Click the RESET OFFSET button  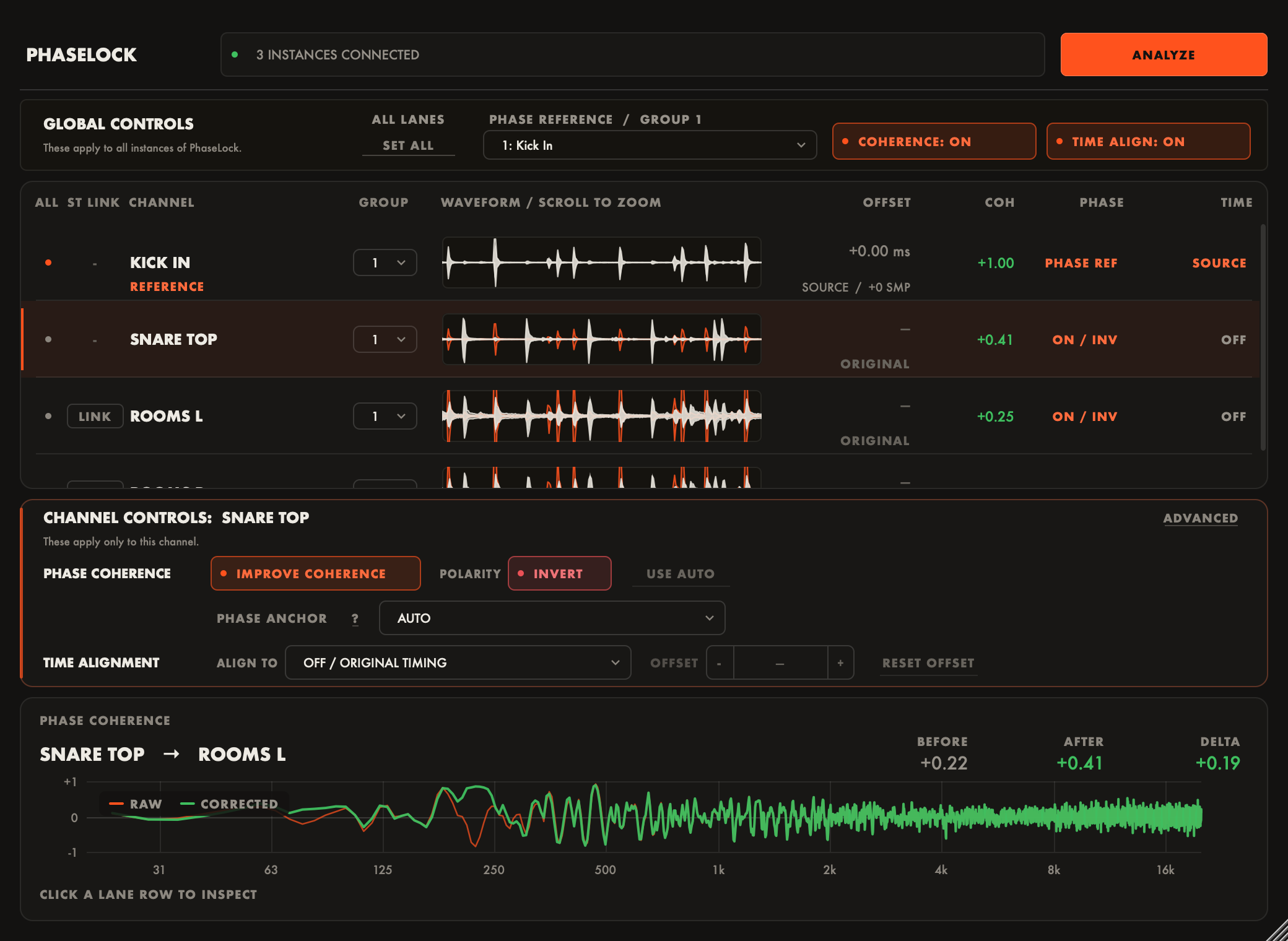(x=928, y=663)
